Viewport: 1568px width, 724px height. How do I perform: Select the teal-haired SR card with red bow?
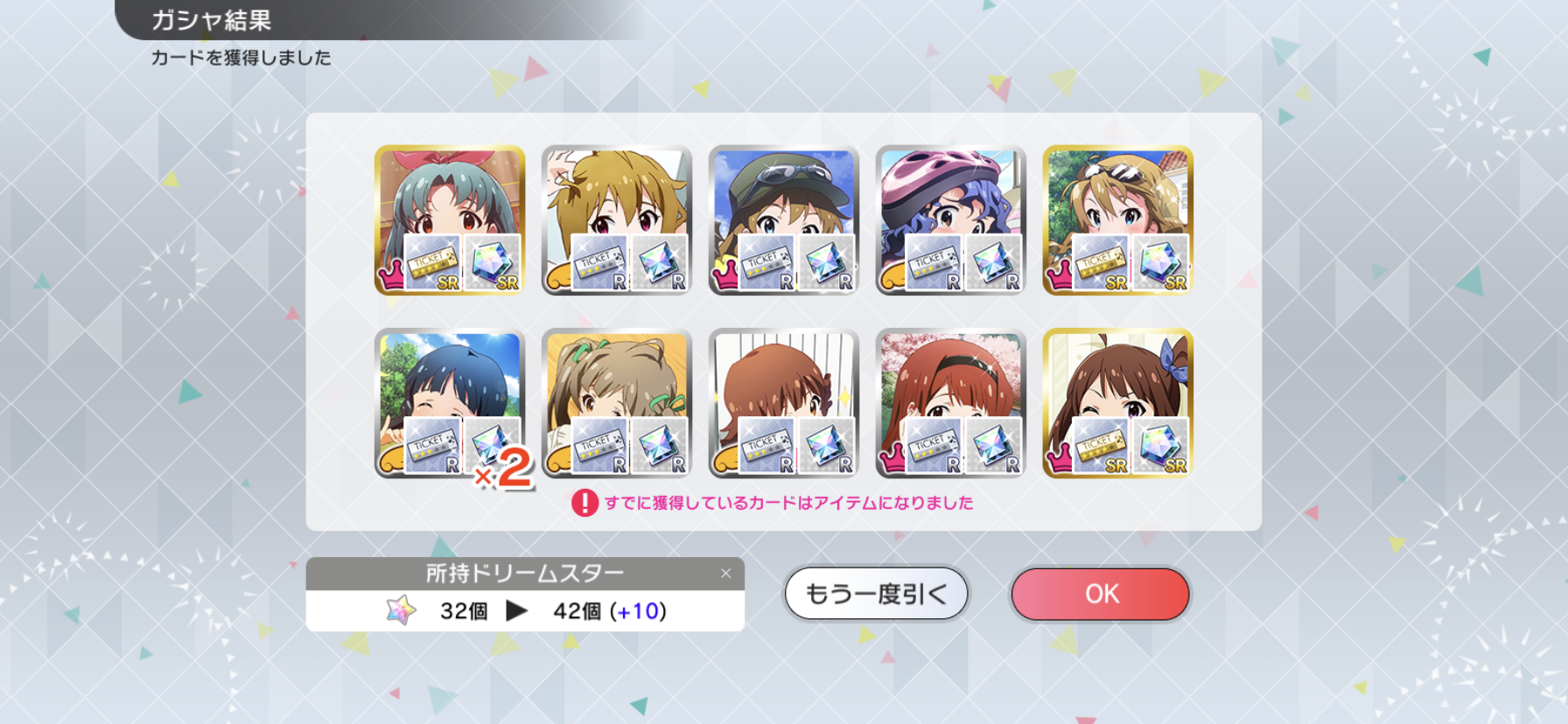[450, 220]
